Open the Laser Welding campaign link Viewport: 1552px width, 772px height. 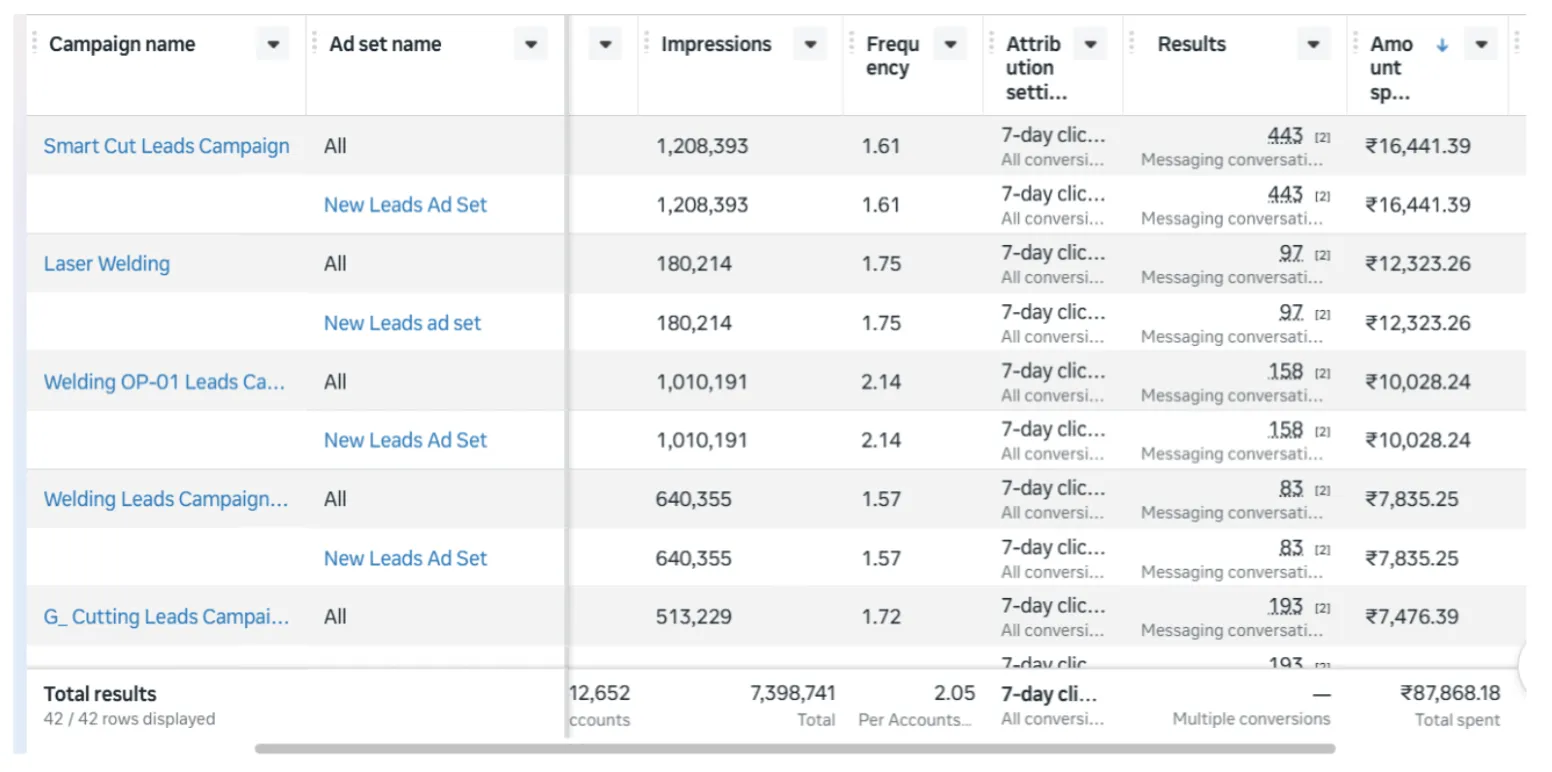pyautogui.click(x=107, y=264)
